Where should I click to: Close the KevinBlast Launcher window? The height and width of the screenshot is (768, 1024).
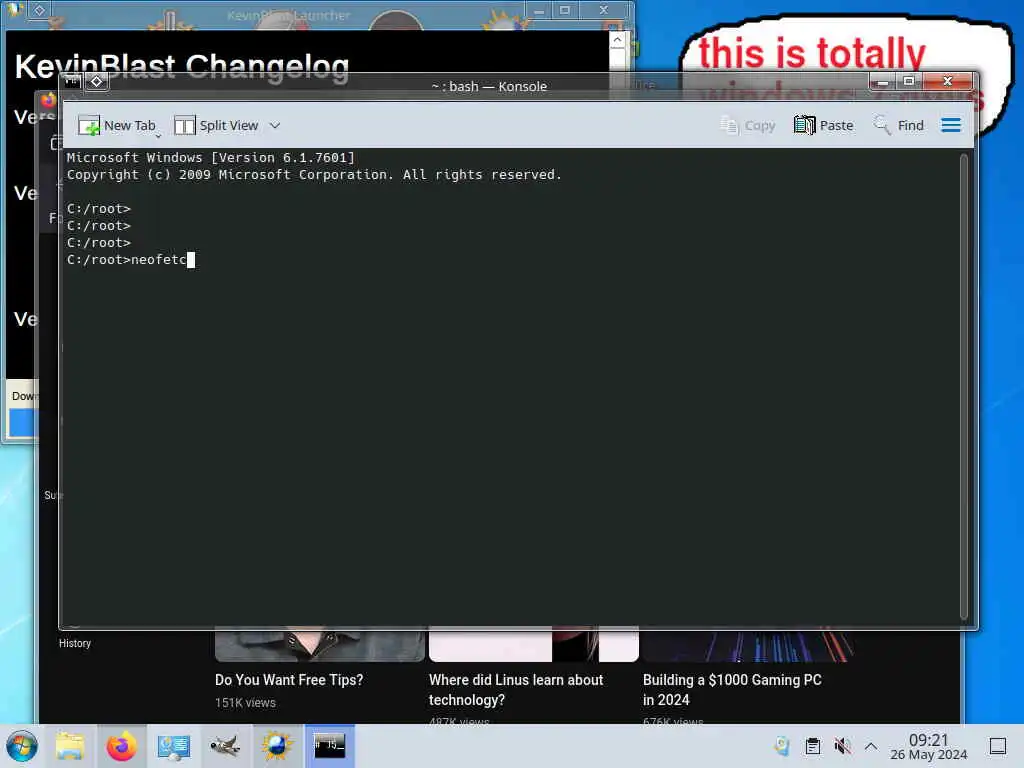click(604, 10)
